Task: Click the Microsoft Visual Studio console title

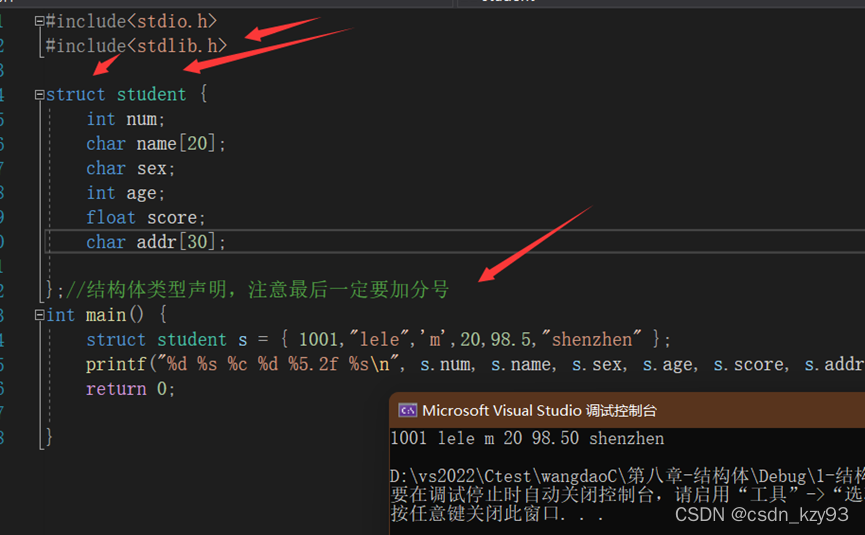Action: [x=539, y=411]
